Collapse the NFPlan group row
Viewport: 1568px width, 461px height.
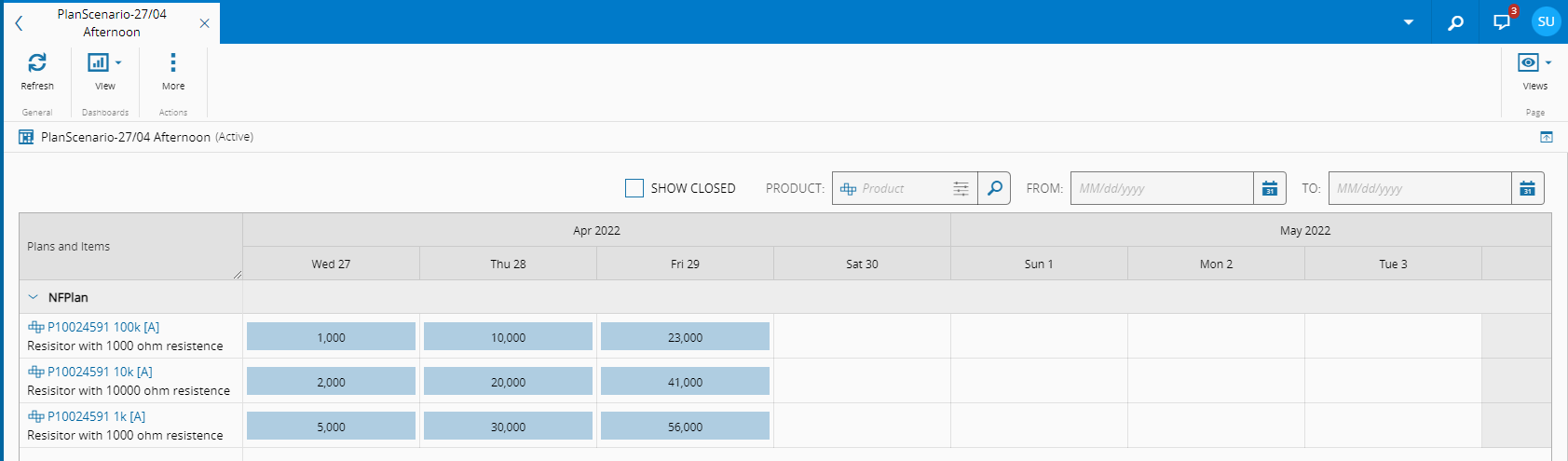coord(34,297)
